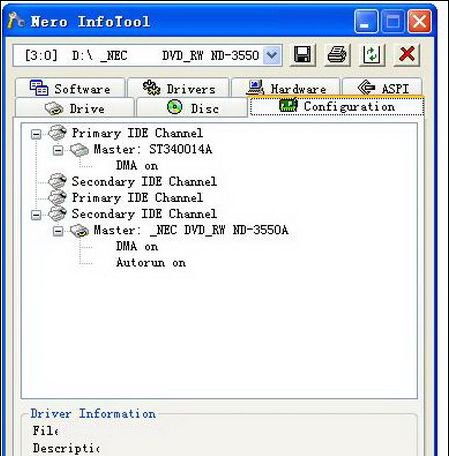Select Master: ST340014A tree item
Screen dimensions: 449x456
(153, 149)
